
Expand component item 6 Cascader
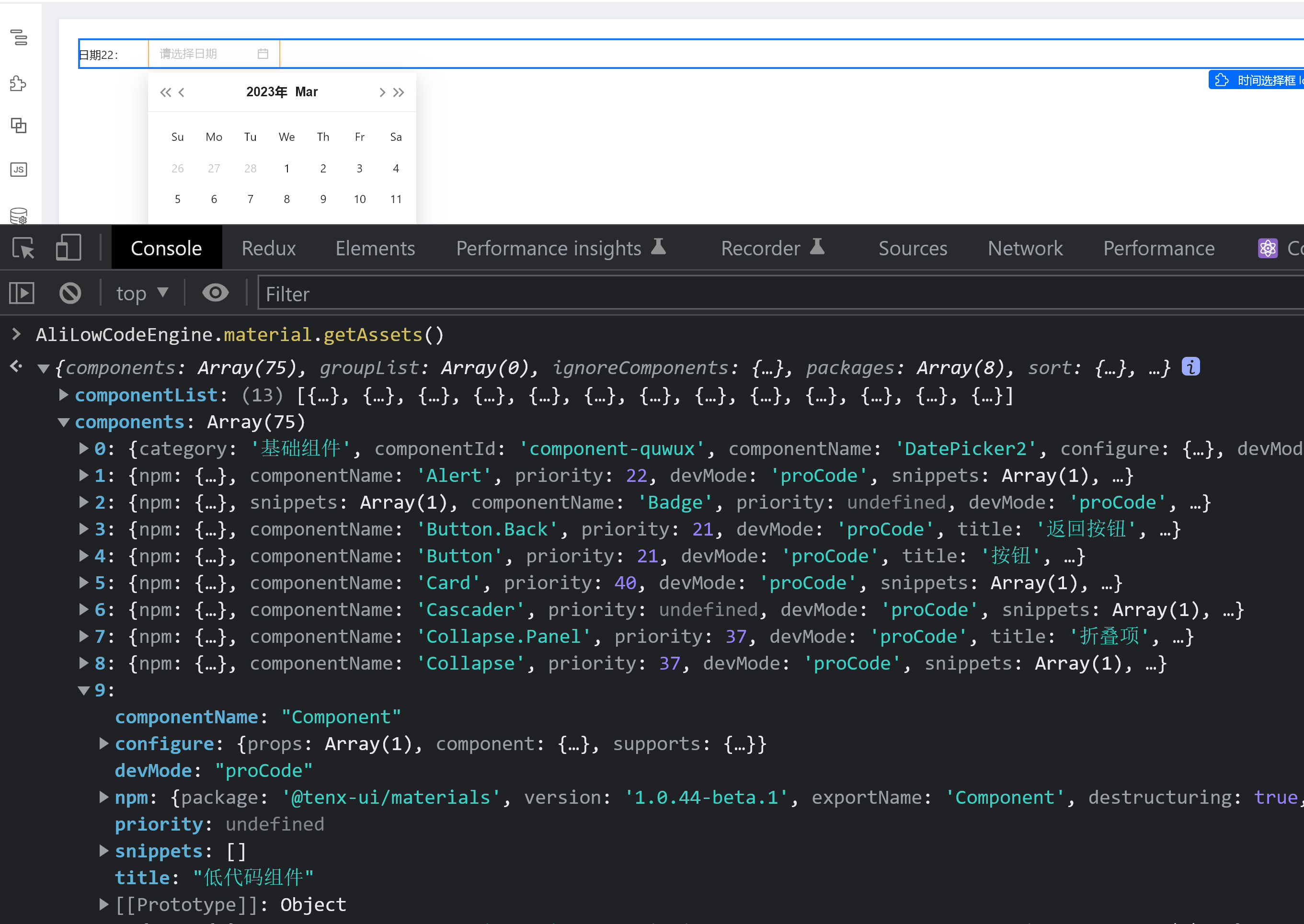84,609
